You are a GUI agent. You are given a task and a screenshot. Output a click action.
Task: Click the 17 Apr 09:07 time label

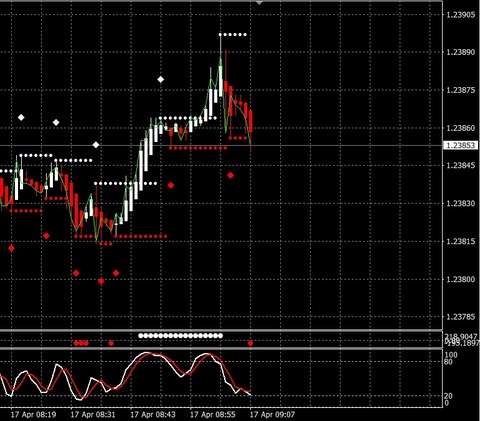(x=272, y=415)
